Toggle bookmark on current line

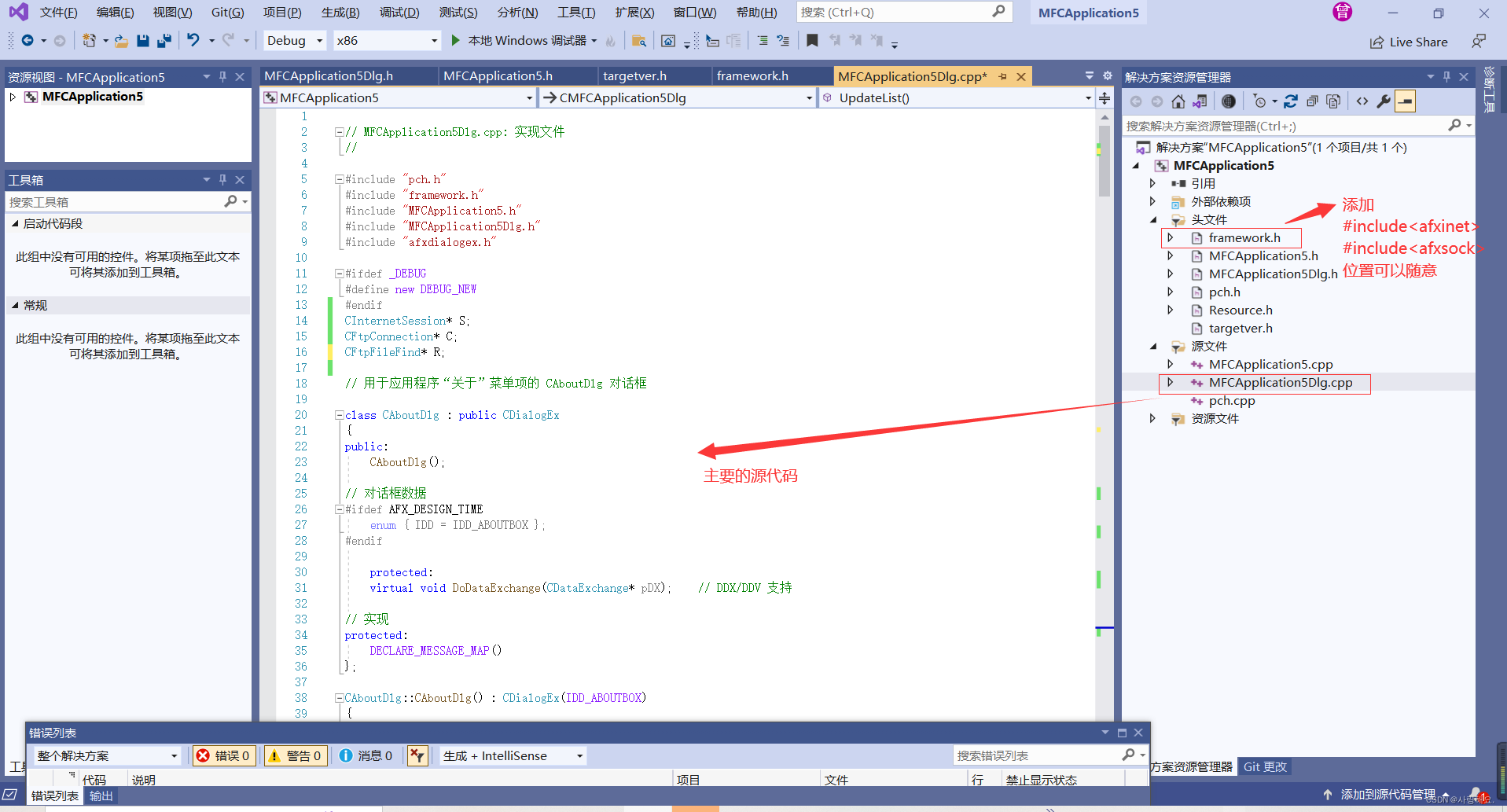point(812,40)
